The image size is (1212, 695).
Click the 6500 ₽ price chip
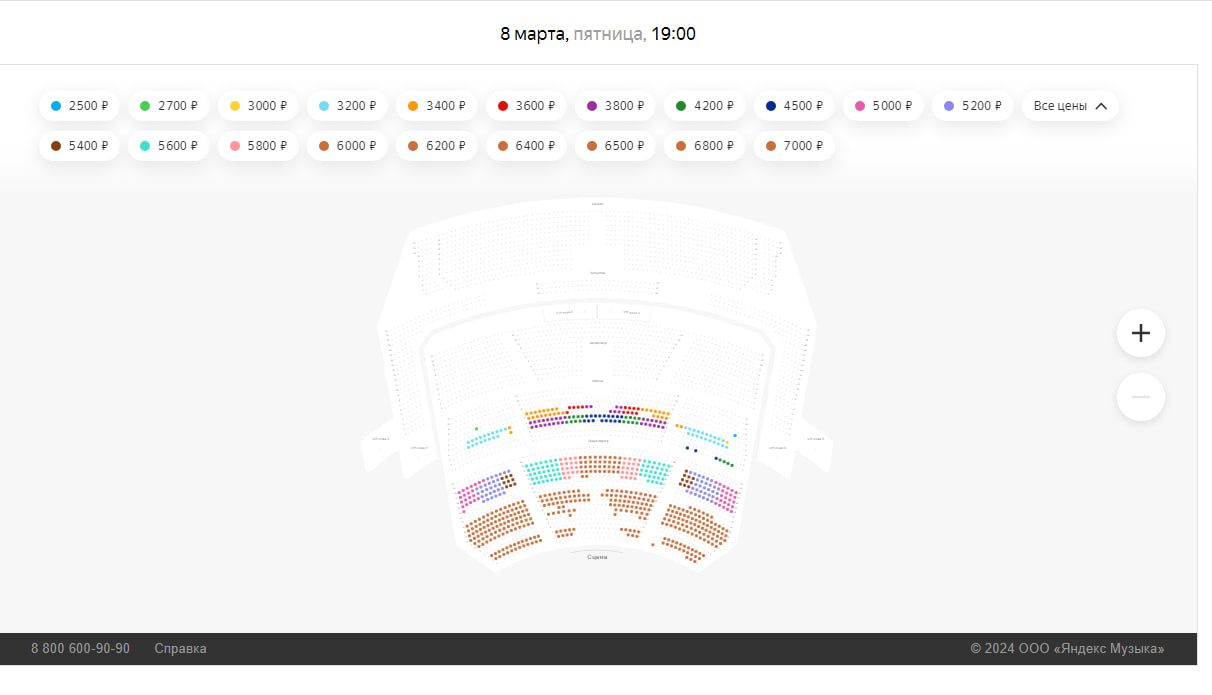pos(615,146)
